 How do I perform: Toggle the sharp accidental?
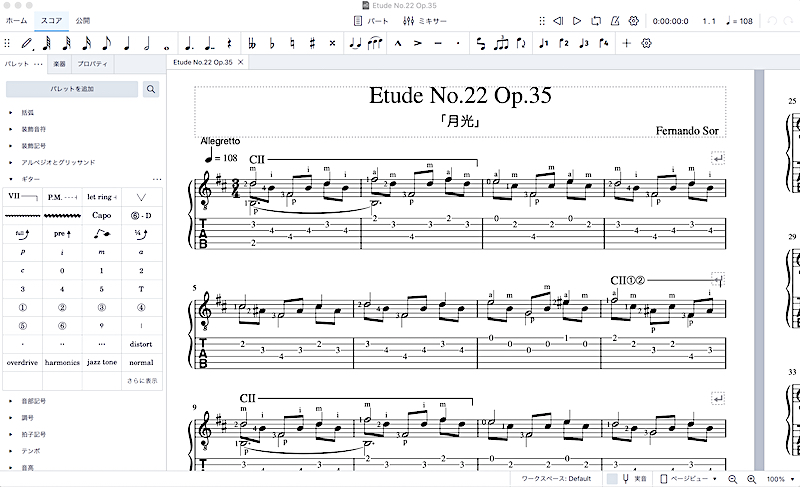[312, 44]
